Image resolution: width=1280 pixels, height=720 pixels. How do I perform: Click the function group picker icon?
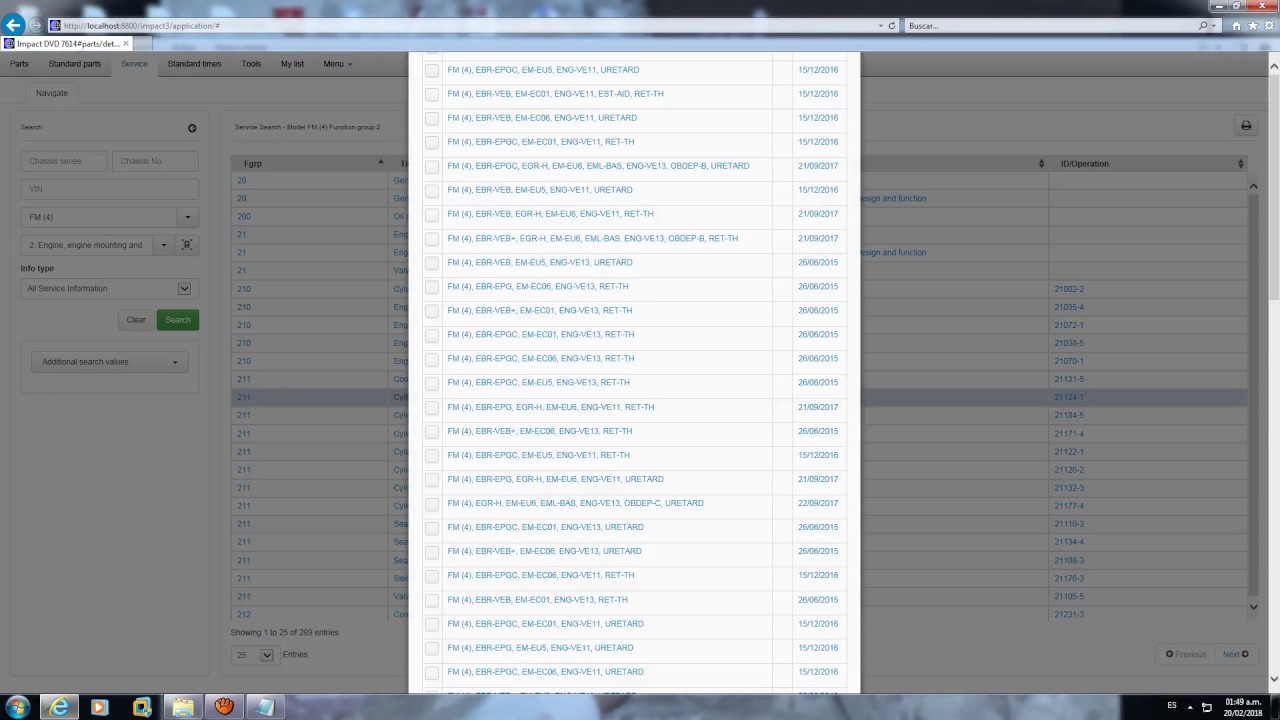(x=186, y=245)
